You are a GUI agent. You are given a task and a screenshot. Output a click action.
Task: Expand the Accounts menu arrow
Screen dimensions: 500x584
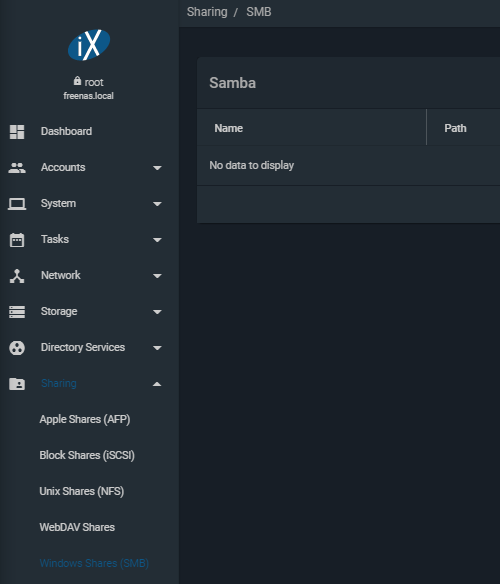pos(157,168)
